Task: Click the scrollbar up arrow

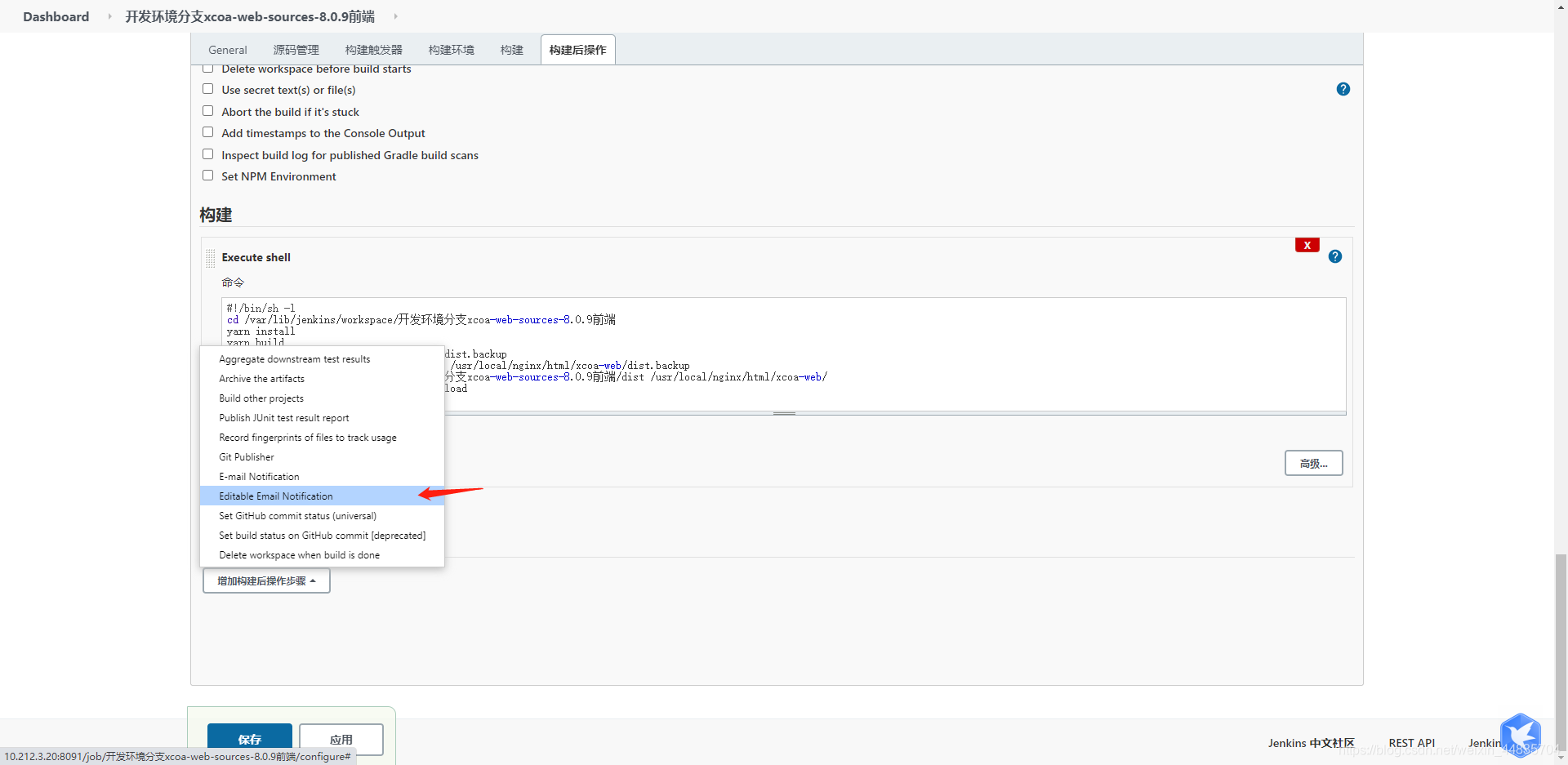Action: pyautogui.click(x=1561, y=6)
